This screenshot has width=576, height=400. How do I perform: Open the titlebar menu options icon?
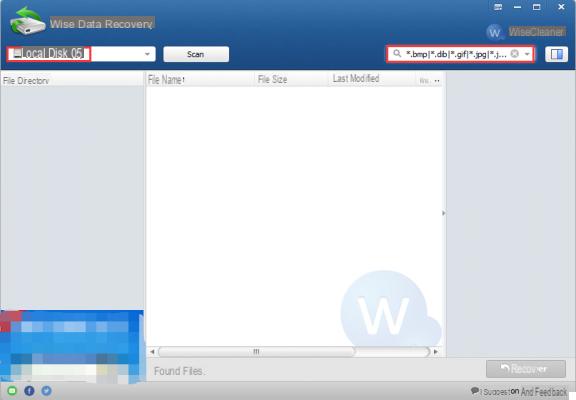click(498, 7)
